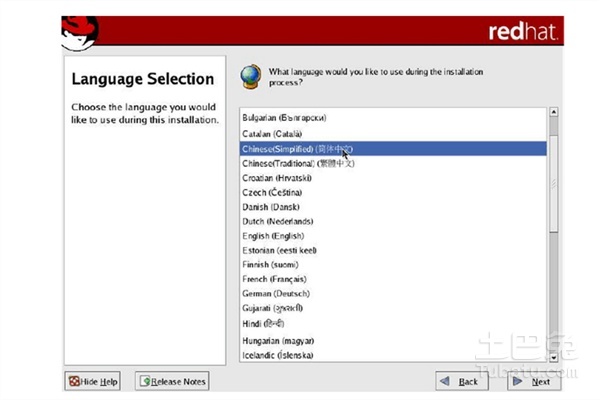This screenshot has height=400, width=600.
Task: Choose Chinese(Traditional) from the list
Action: (x=393, y=163)
